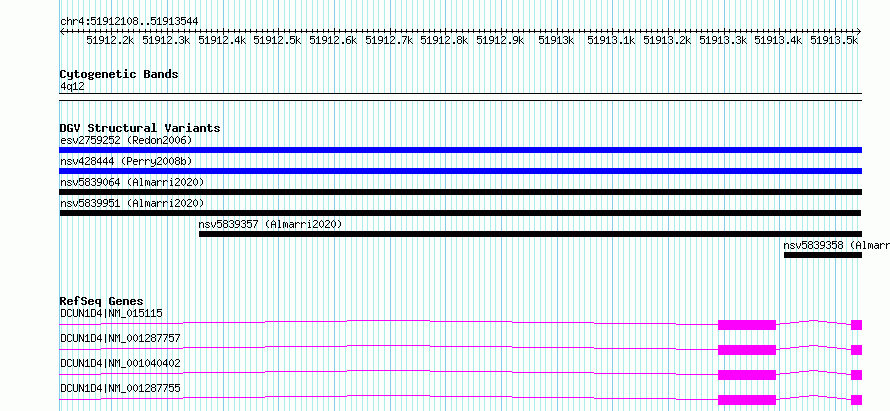Click the nsv5839064 (Almarri2020) label
Viewport: 890px width, 411px height.
pyautogui.click(x=132, y=182)
